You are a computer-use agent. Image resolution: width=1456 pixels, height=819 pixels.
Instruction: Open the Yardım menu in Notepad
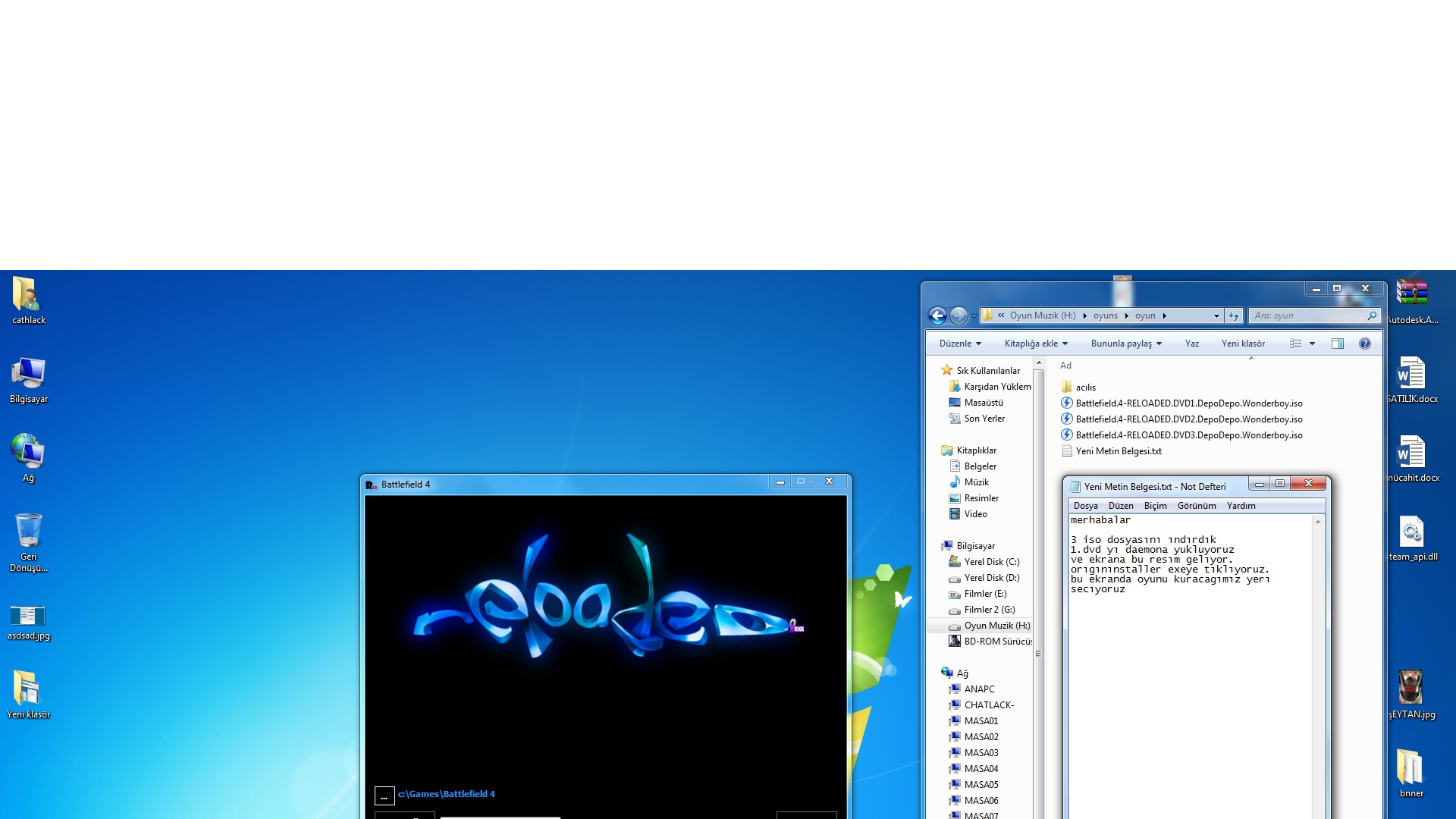[1241, 506]
